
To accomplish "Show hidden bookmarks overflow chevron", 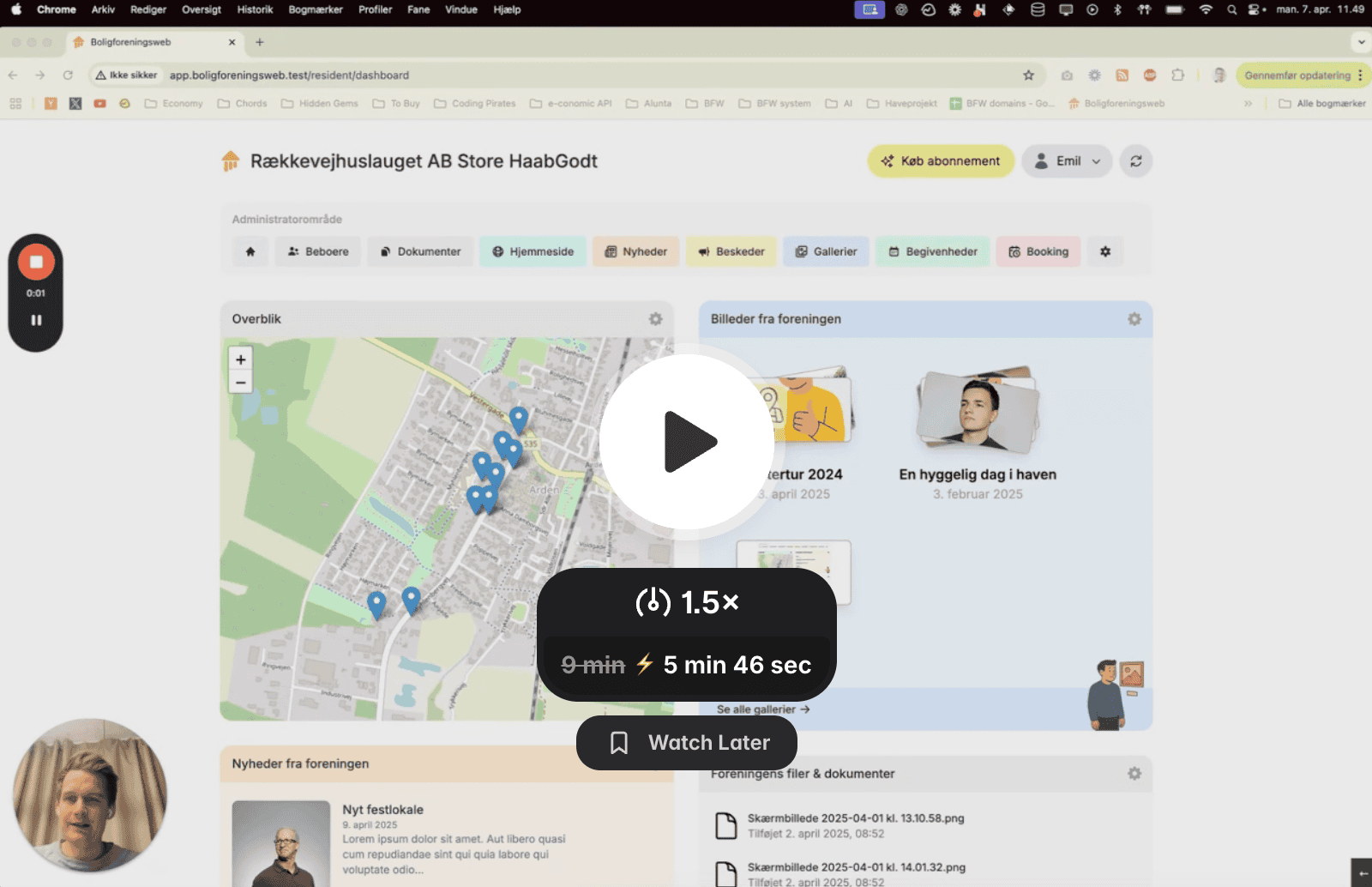I will 1248,104.
